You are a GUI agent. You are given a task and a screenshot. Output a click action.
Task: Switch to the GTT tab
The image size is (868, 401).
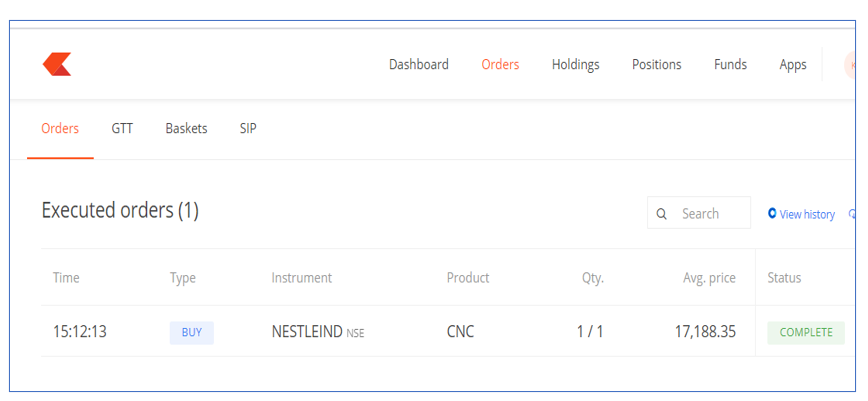click(x=122, y=128)
